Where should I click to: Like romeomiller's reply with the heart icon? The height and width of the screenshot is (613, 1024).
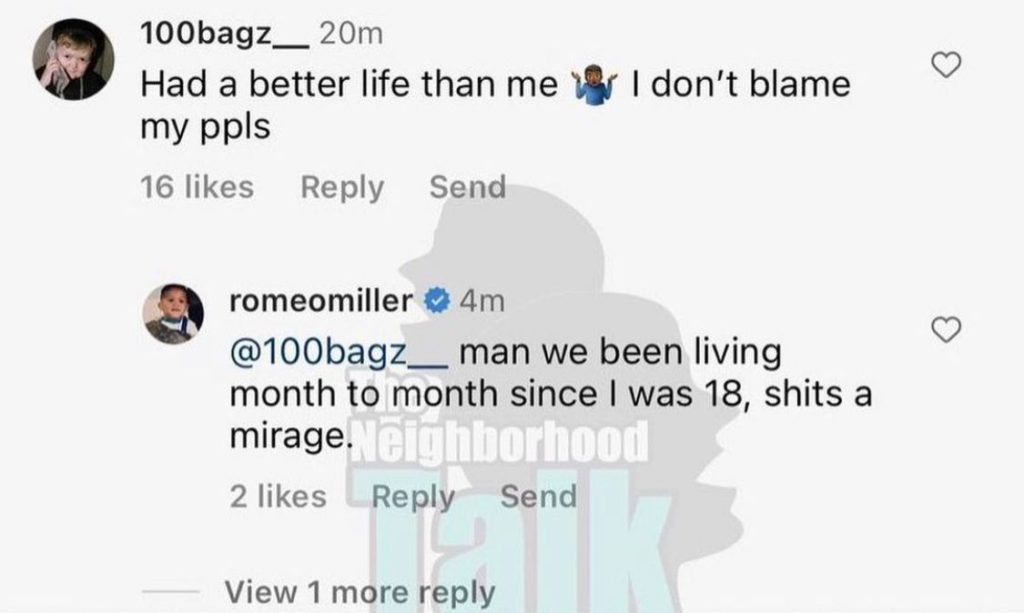[x=946, y=328]
